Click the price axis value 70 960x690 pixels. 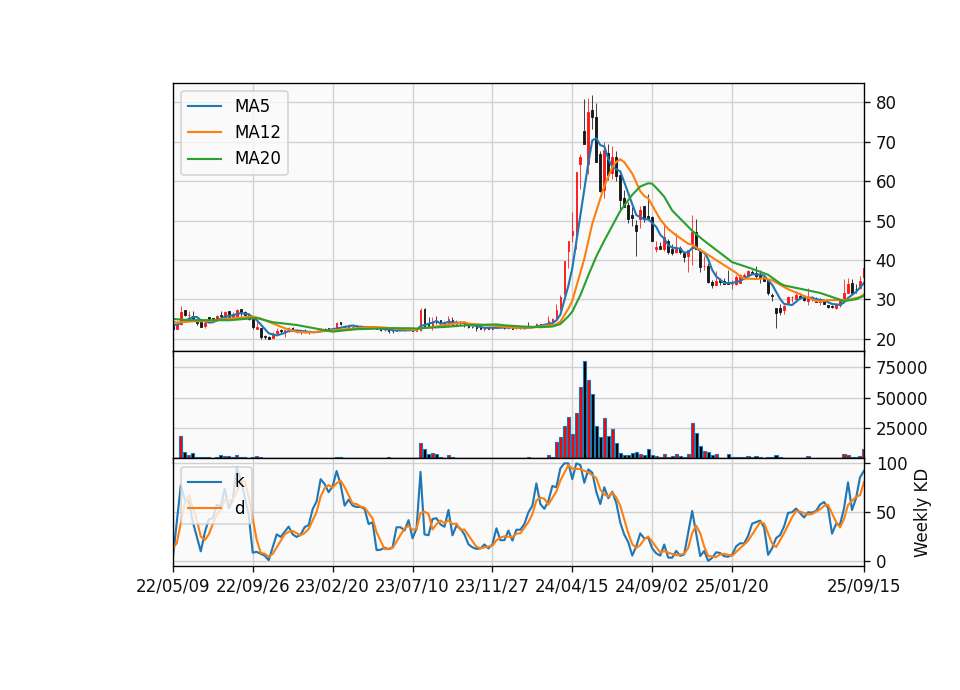coord(885,143)
